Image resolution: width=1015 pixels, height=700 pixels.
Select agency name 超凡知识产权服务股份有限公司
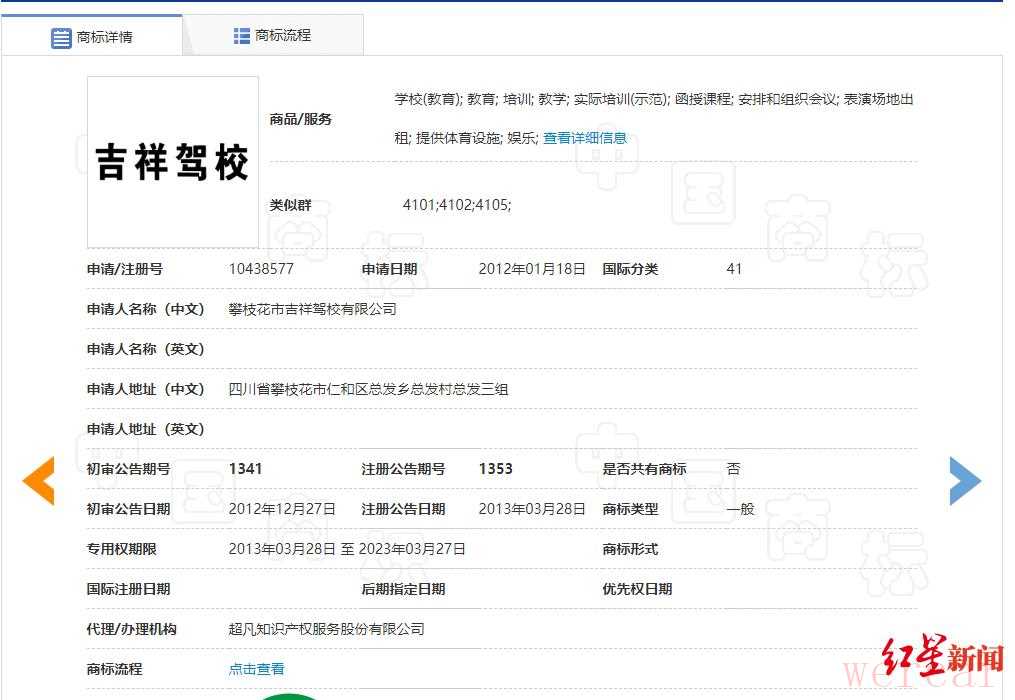click(x=326, y=629)
